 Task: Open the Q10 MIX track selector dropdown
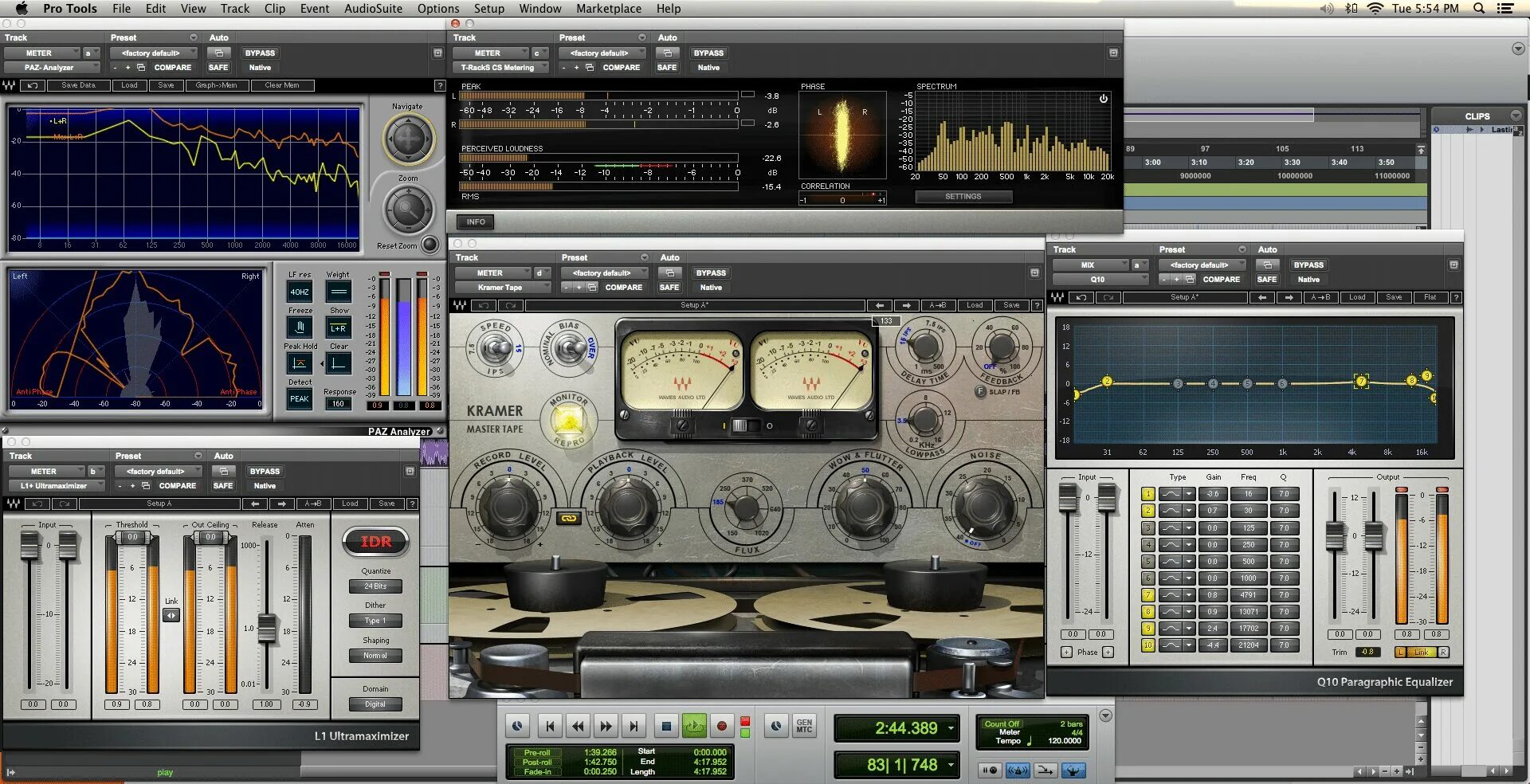point(1092,265)
